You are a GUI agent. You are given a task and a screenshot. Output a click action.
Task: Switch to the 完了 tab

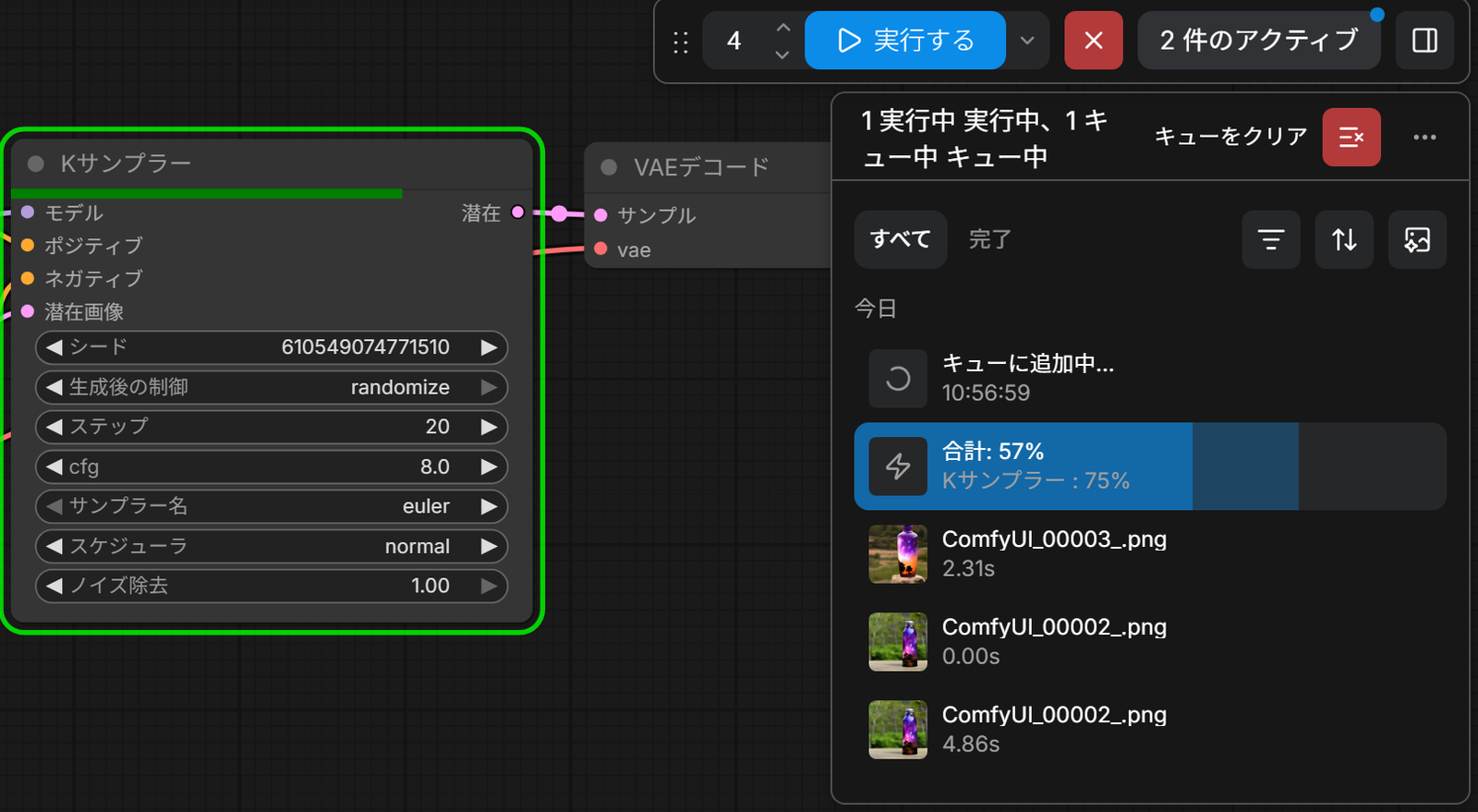click(x=989, y=239)
